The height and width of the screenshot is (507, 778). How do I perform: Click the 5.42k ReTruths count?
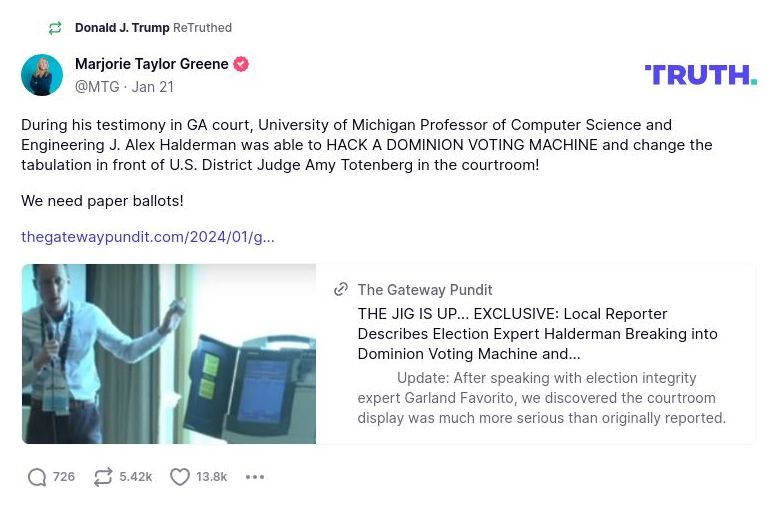[136, 477]
